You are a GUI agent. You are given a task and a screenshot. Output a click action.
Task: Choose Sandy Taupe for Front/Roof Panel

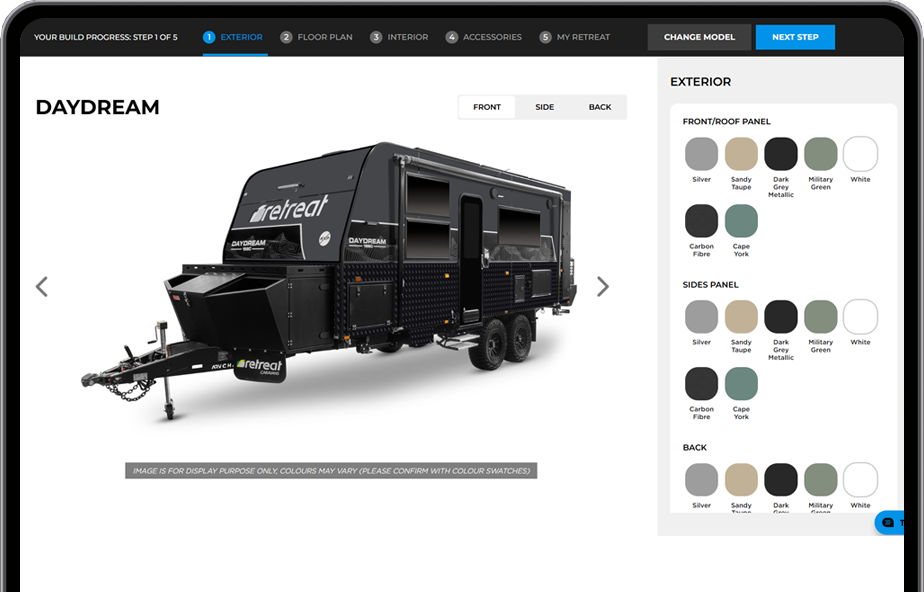741,154
